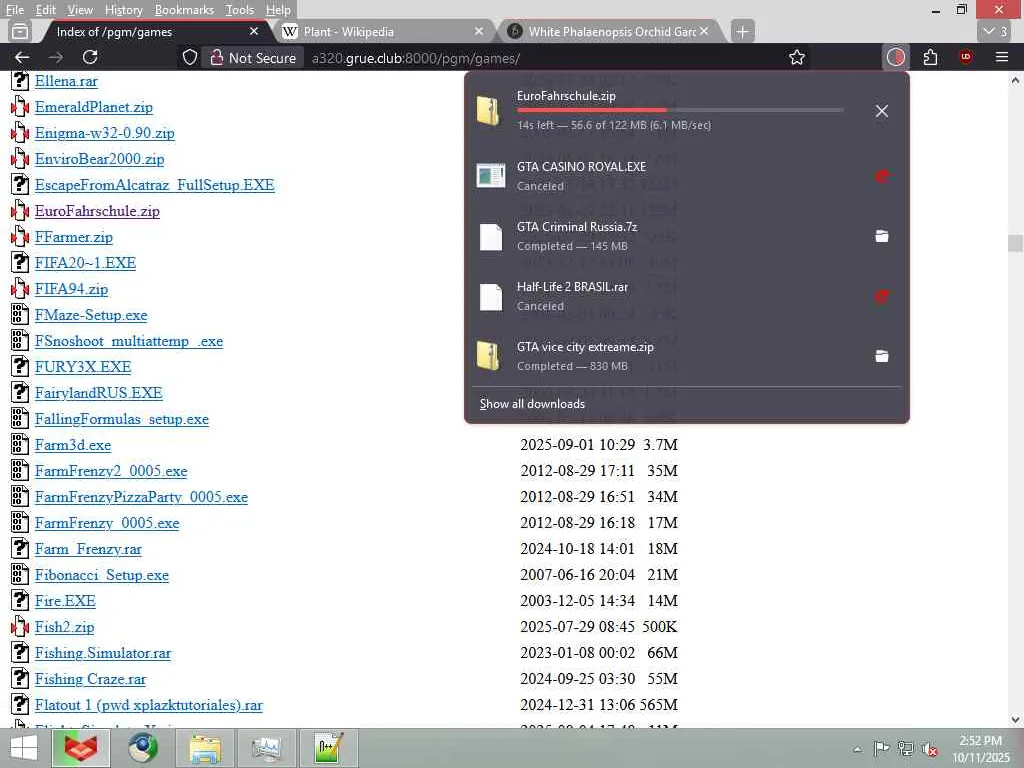Open the File Explorer taskbar icon
The image size is (1024, 768).
204,748
